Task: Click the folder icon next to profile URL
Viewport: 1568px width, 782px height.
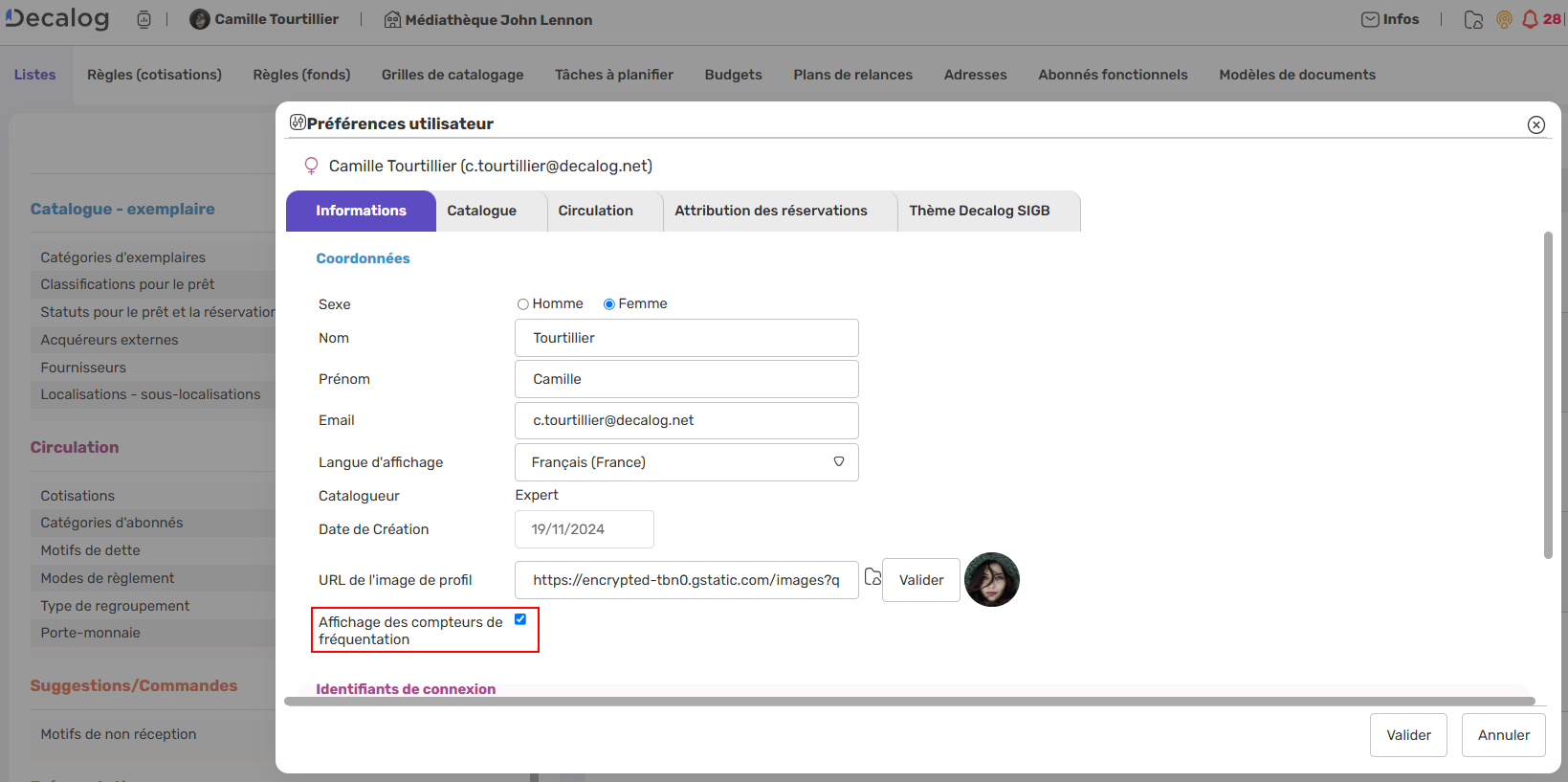Action: [872, 577]
